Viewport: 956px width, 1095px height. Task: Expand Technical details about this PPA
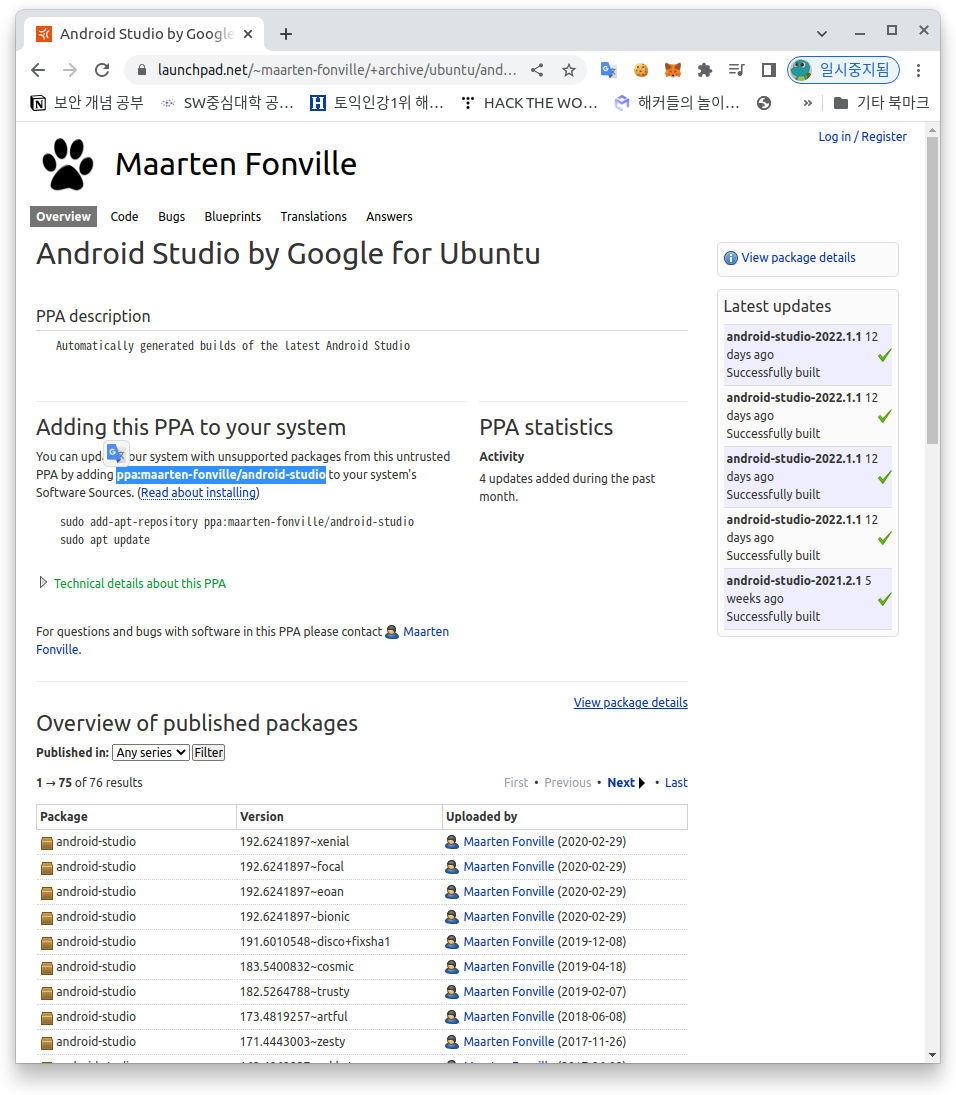140,583
